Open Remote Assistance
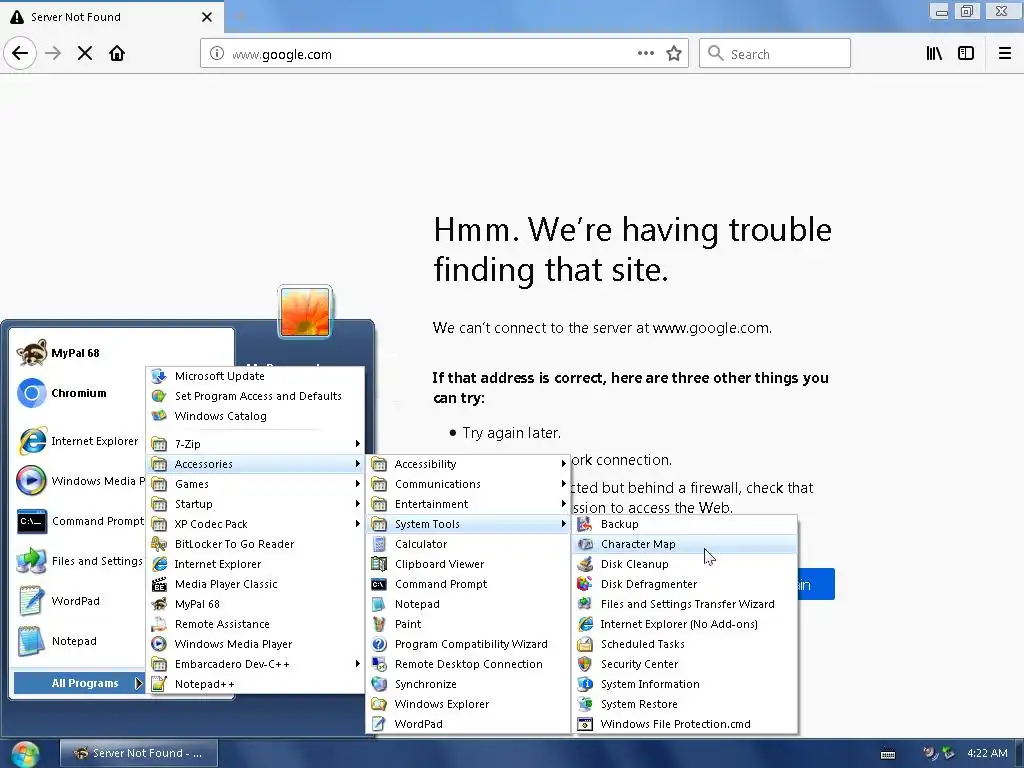Screen dimensions: 1024x768 (255, 624)
